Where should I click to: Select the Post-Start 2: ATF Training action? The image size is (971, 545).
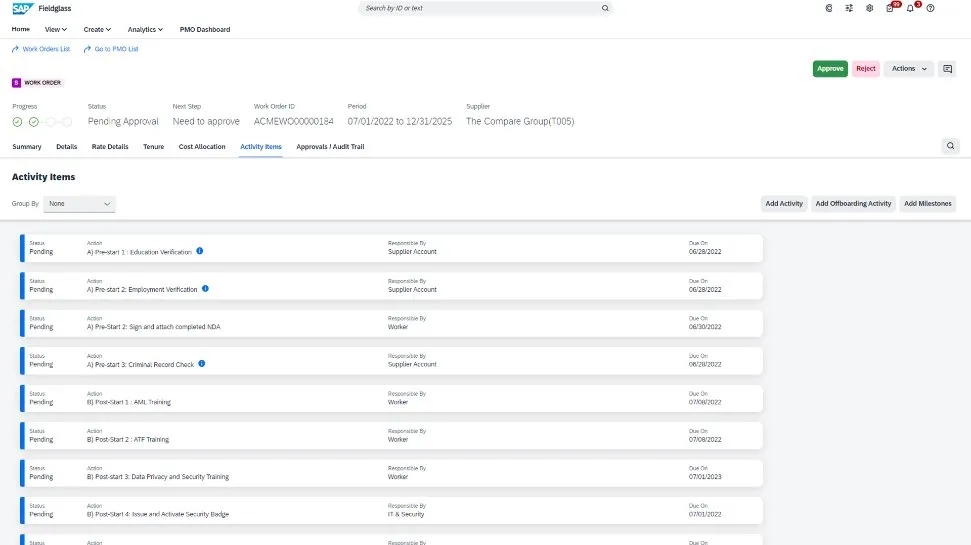click(x=128, y=440)
